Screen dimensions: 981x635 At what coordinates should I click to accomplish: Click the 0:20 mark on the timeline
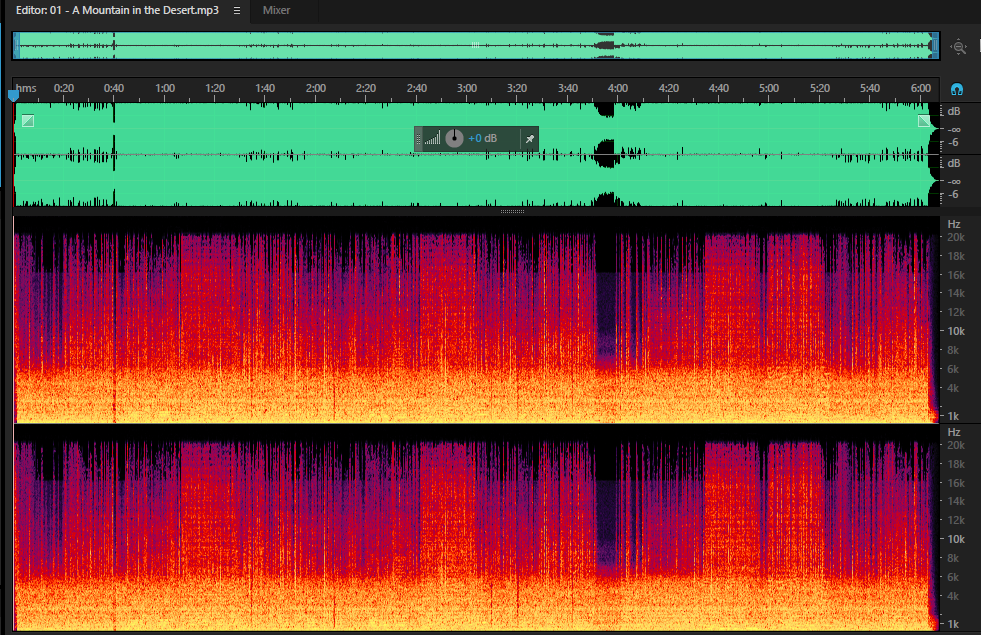pyautogui.click(x=64, y=88)
